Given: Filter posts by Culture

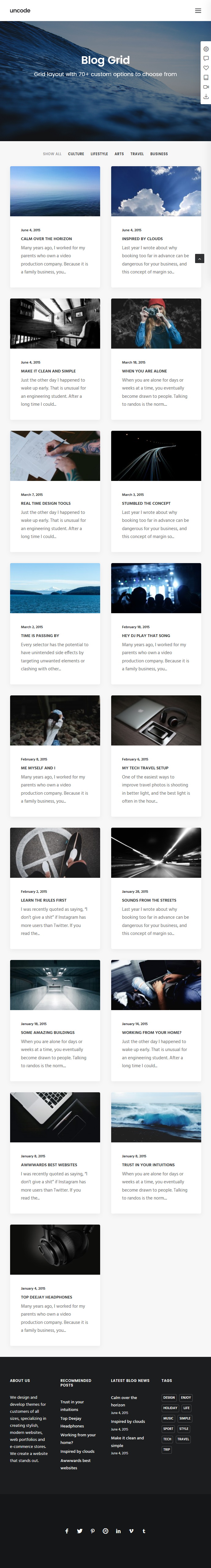Looking at the screenshot, I should point(76,154).
